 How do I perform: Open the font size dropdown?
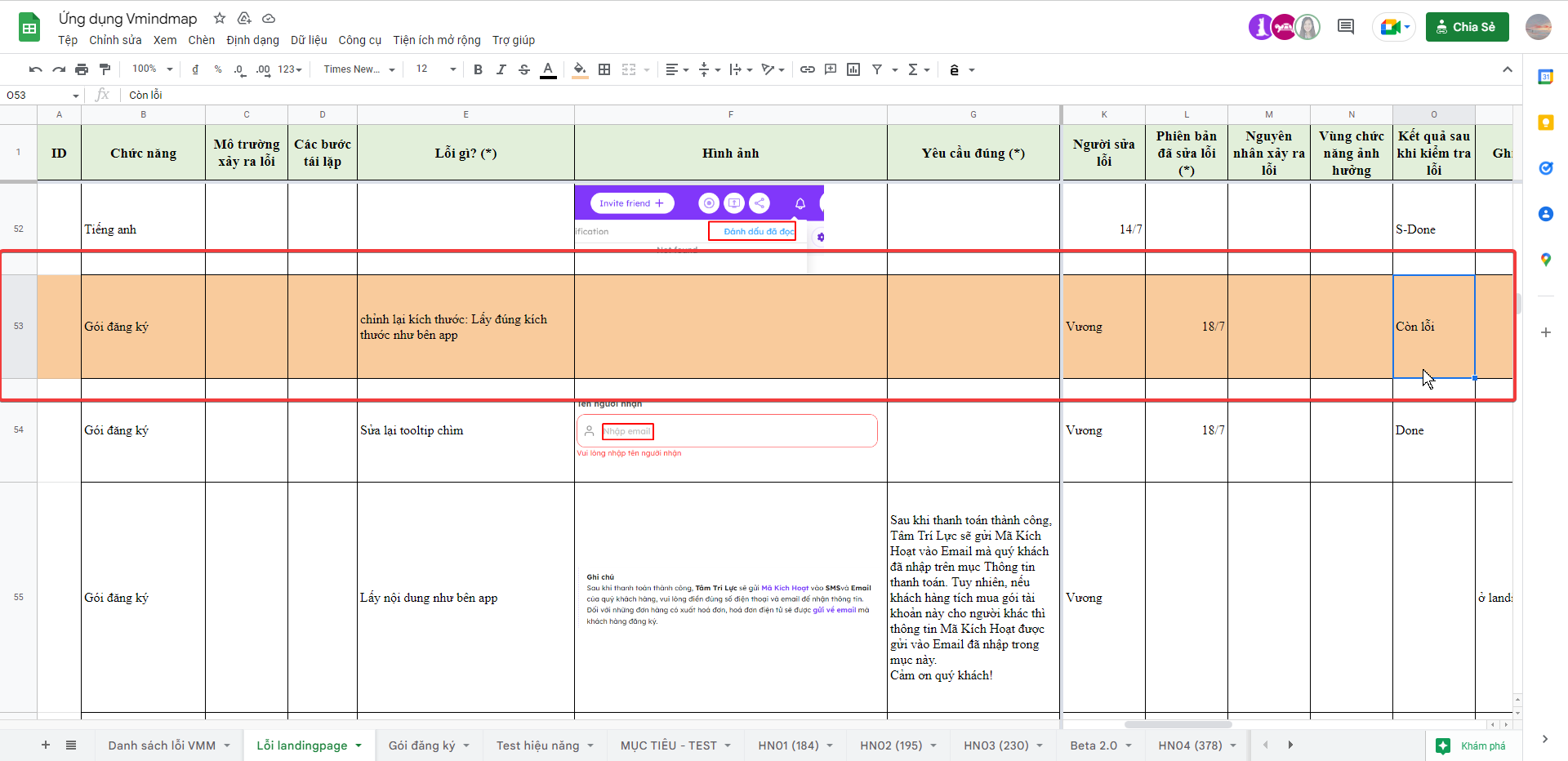pos(436,69)
